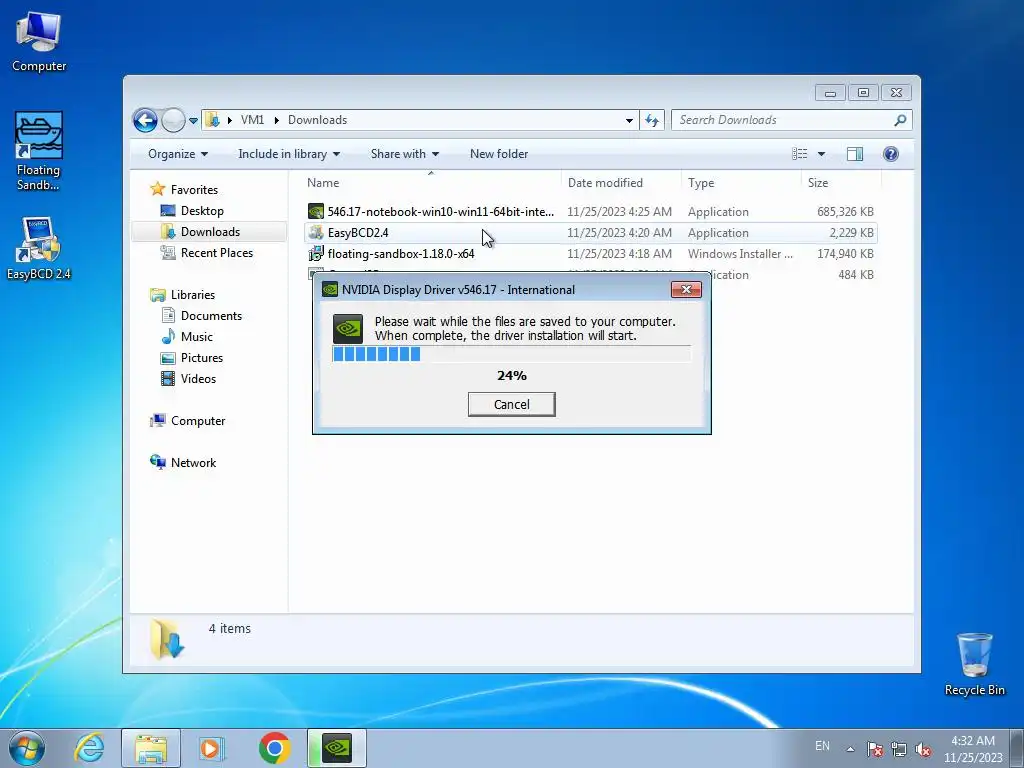Toggle the preview pane
Screen dimensions: 1024x768
coord(855,154)
